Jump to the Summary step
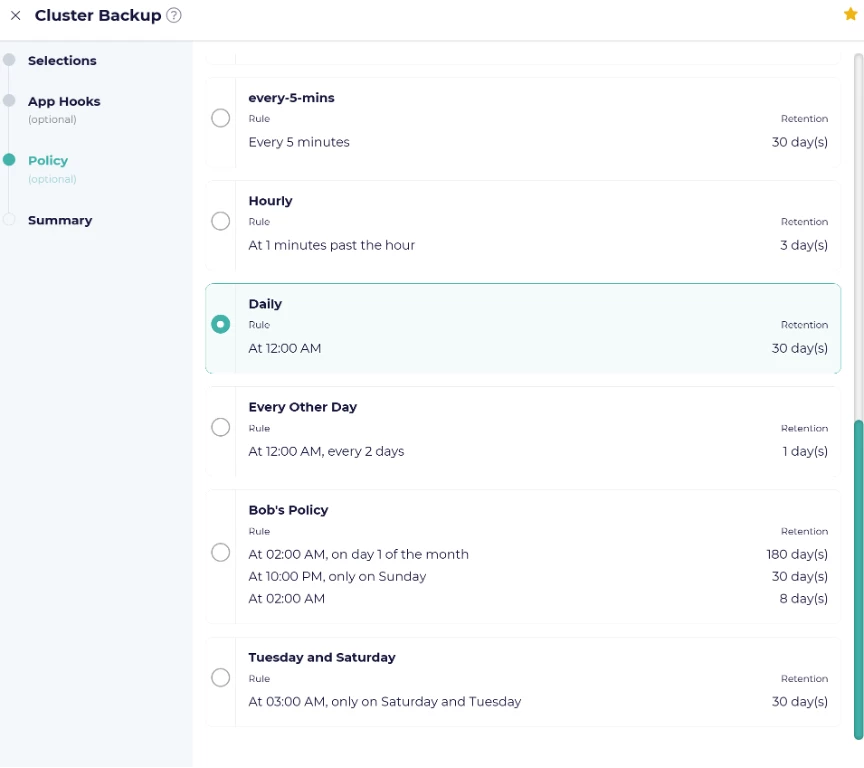 60,221
